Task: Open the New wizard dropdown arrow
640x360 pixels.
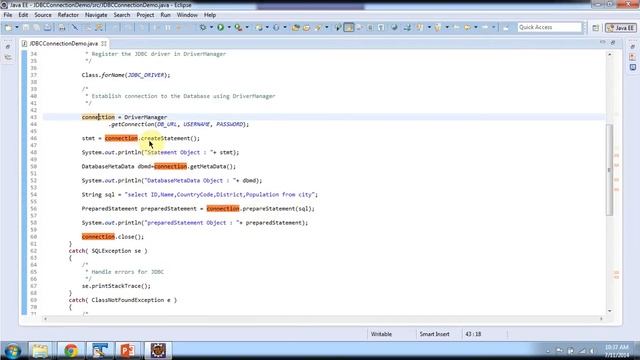Action: 17,27
